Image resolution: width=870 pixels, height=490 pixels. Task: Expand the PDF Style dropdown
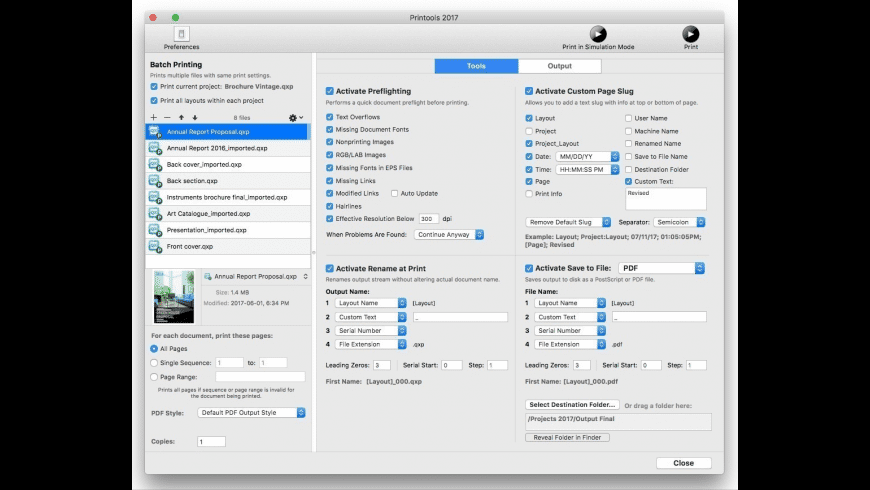coord(251,412)
